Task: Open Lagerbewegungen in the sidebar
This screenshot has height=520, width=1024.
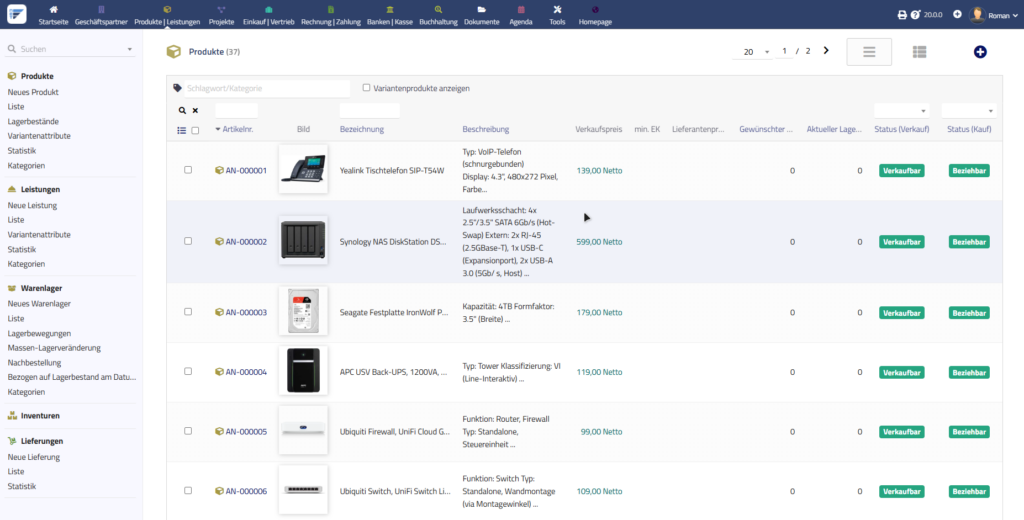Action: tap(39, 333)
